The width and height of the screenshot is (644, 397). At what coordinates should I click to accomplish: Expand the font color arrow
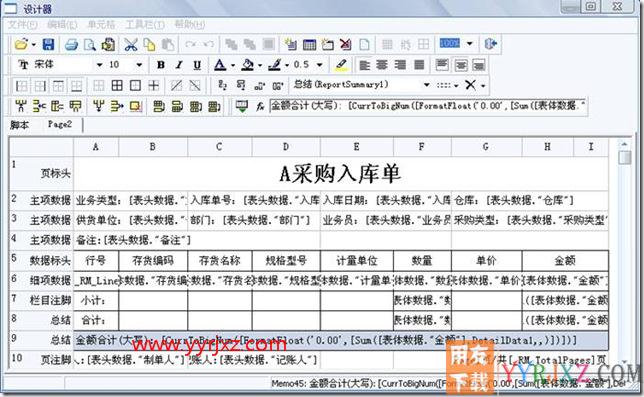click(x=232, y=65)
